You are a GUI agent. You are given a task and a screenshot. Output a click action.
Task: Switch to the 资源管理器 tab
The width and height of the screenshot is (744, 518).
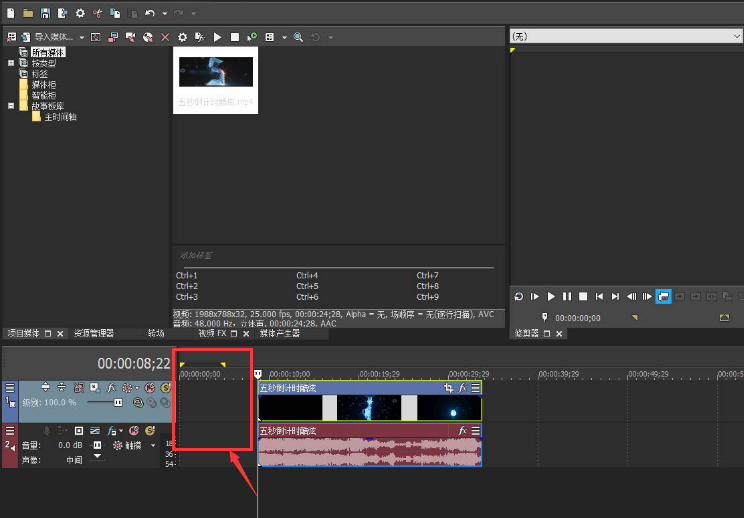click(94, 333)
